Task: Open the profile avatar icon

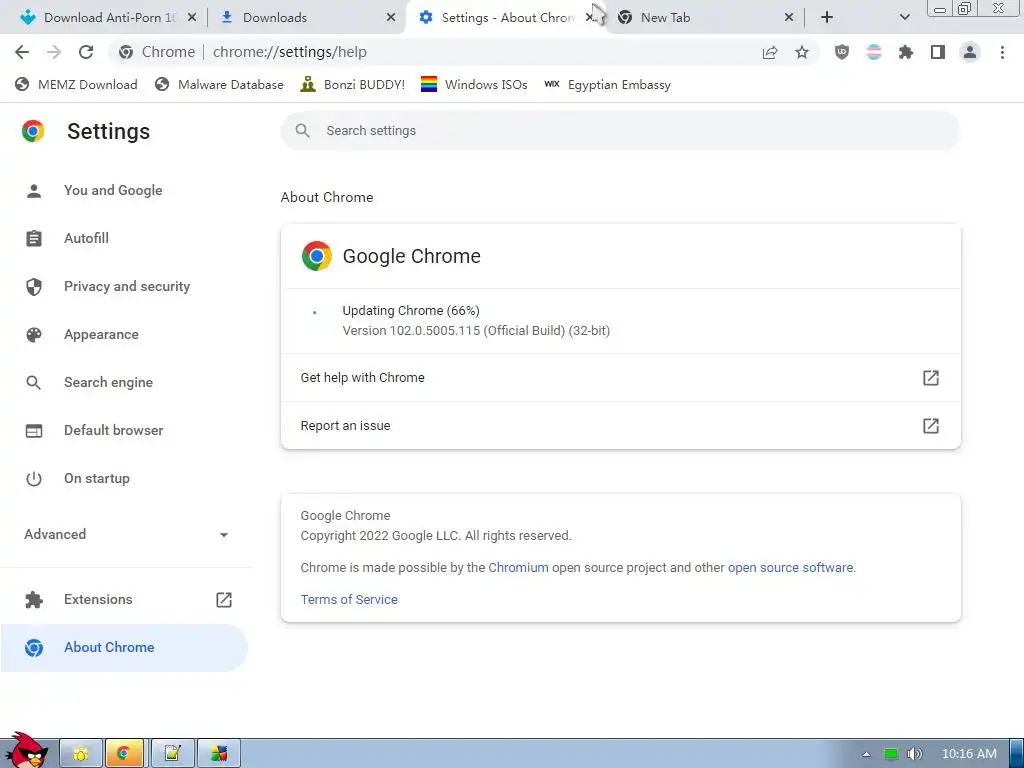Action: click(x=970, y=52)
